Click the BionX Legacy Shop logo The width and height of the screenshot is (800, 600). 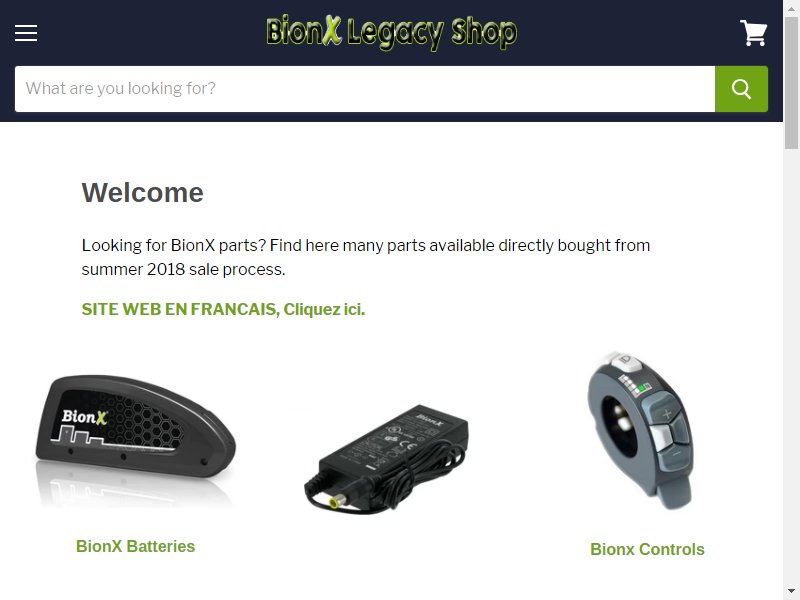pos(391,32)
